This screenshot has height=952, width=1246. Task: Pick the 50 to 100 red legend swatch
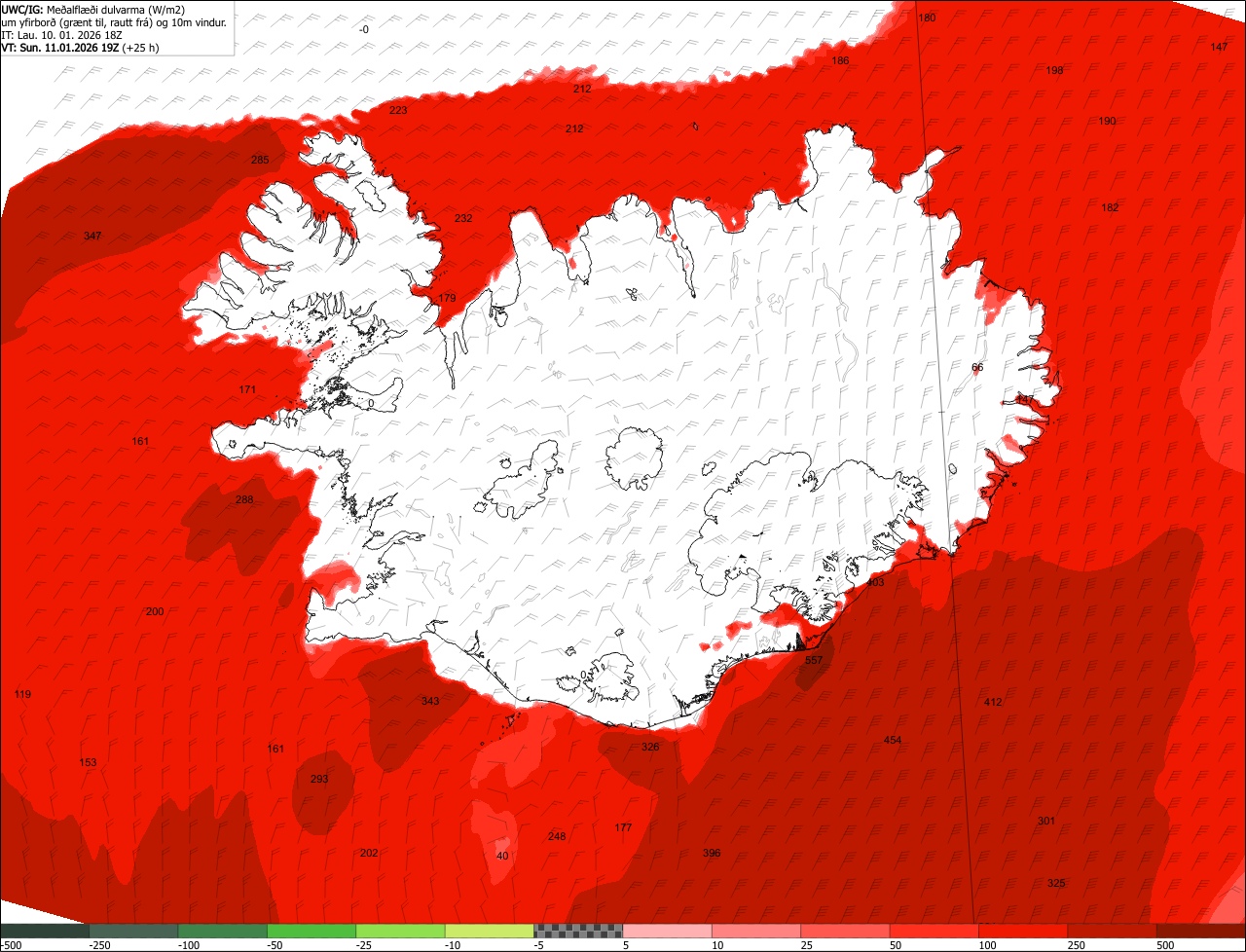pos(934,931)
